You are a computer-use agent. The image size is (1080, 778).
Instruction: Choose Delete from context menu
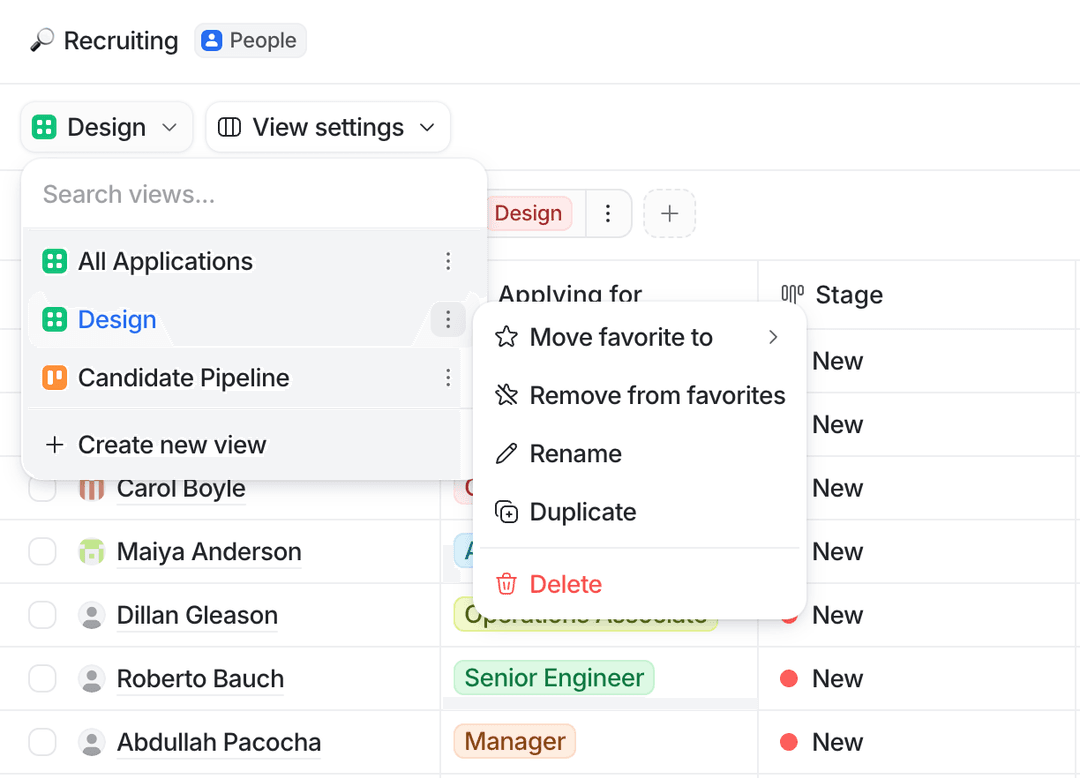point(639,585)
